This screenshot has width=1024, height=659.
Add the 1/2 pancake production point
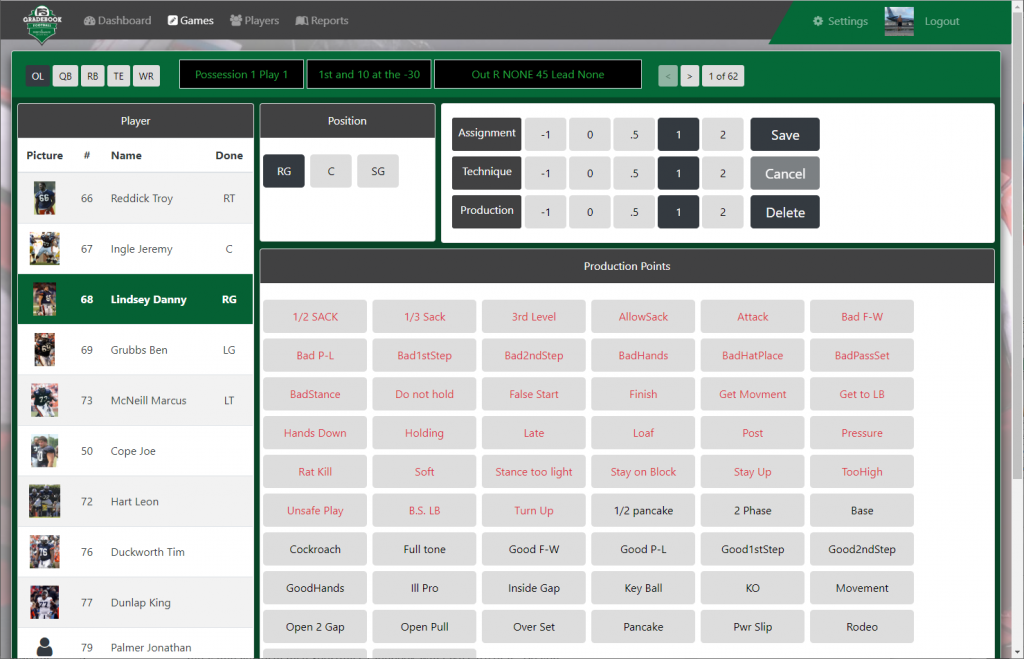[643, 510]
